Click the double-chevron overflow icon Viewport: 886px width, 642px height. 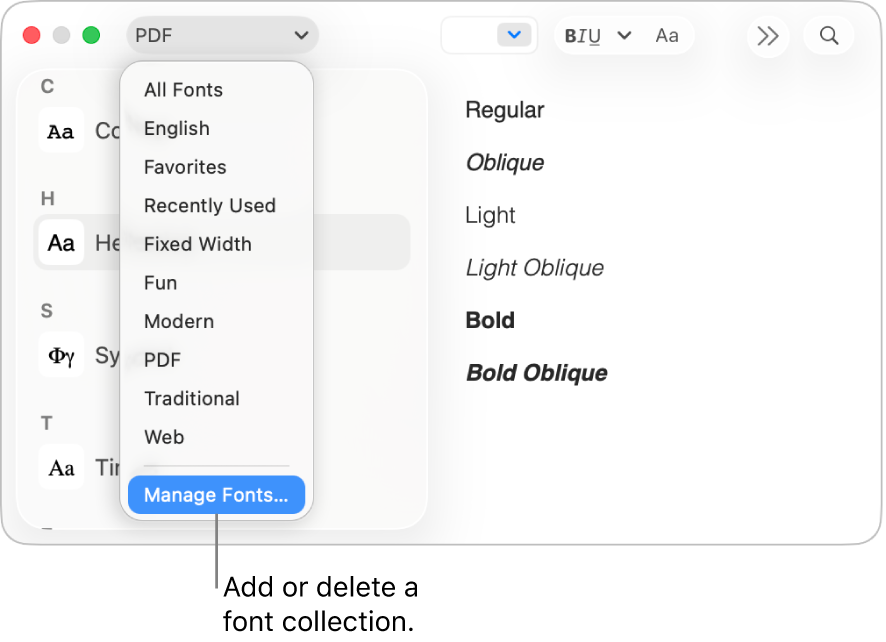[x=767, y=35]
